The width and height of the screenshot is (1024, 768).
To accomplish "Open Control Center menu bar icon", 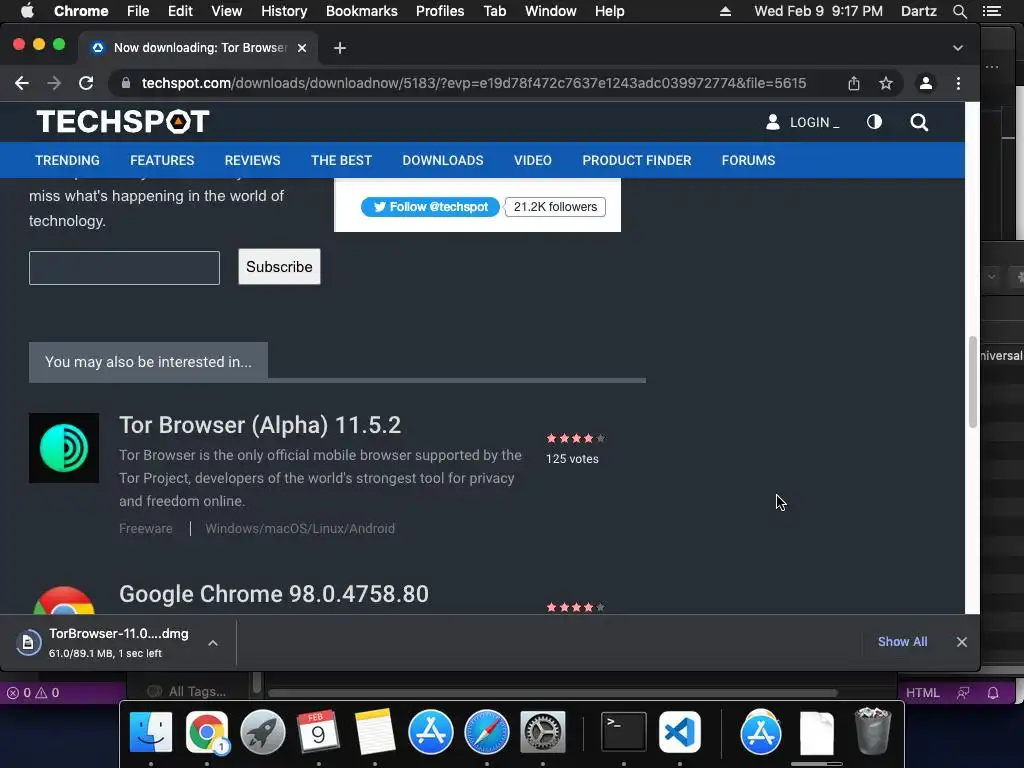I will tap(991, 11).
